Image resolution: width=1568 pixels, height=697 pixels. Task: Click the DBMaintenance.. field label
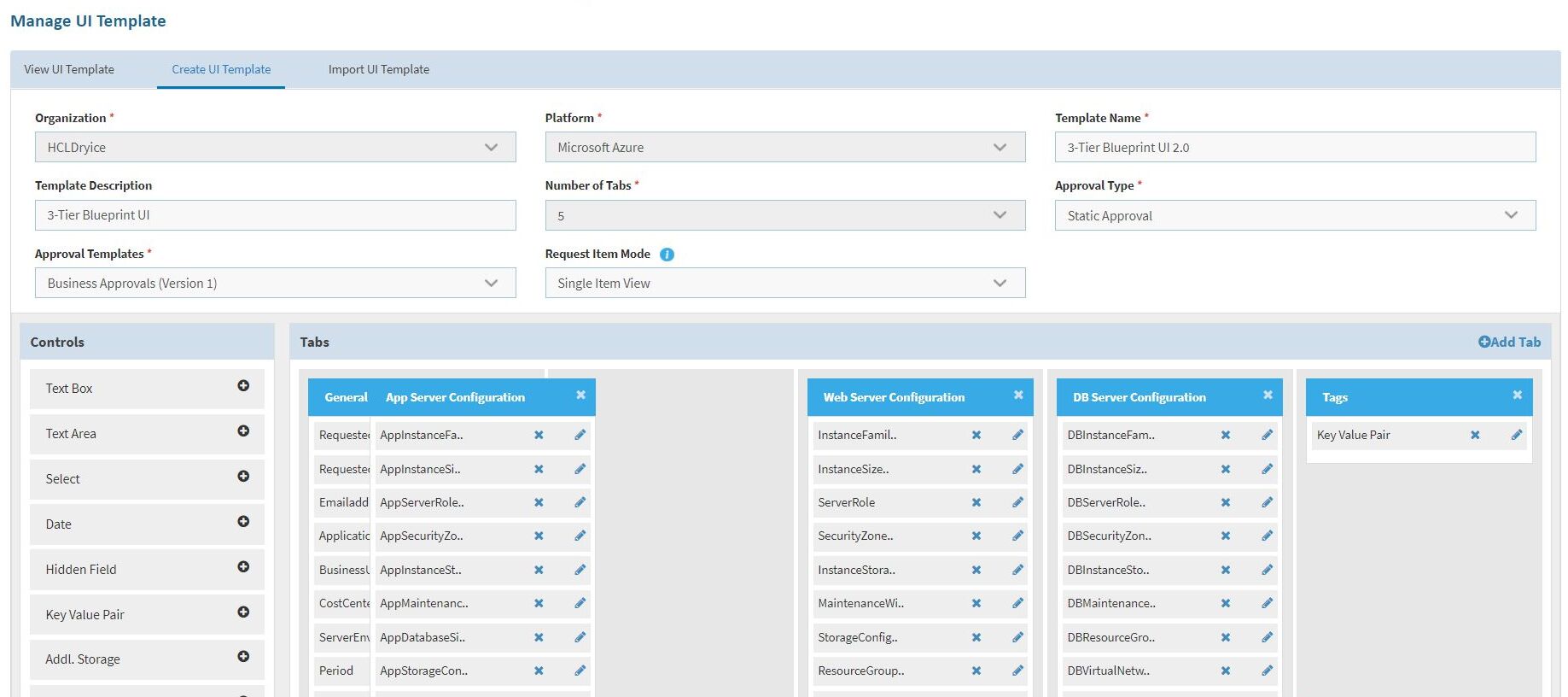1111,603
